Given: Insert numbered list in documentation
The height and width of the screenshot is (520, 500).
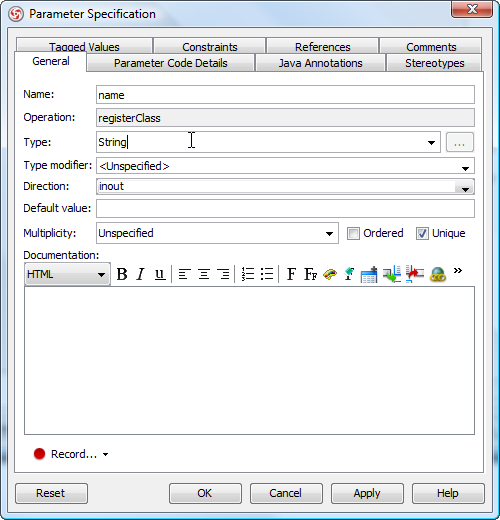Looking at the screenshot, I should pos(248,274).
